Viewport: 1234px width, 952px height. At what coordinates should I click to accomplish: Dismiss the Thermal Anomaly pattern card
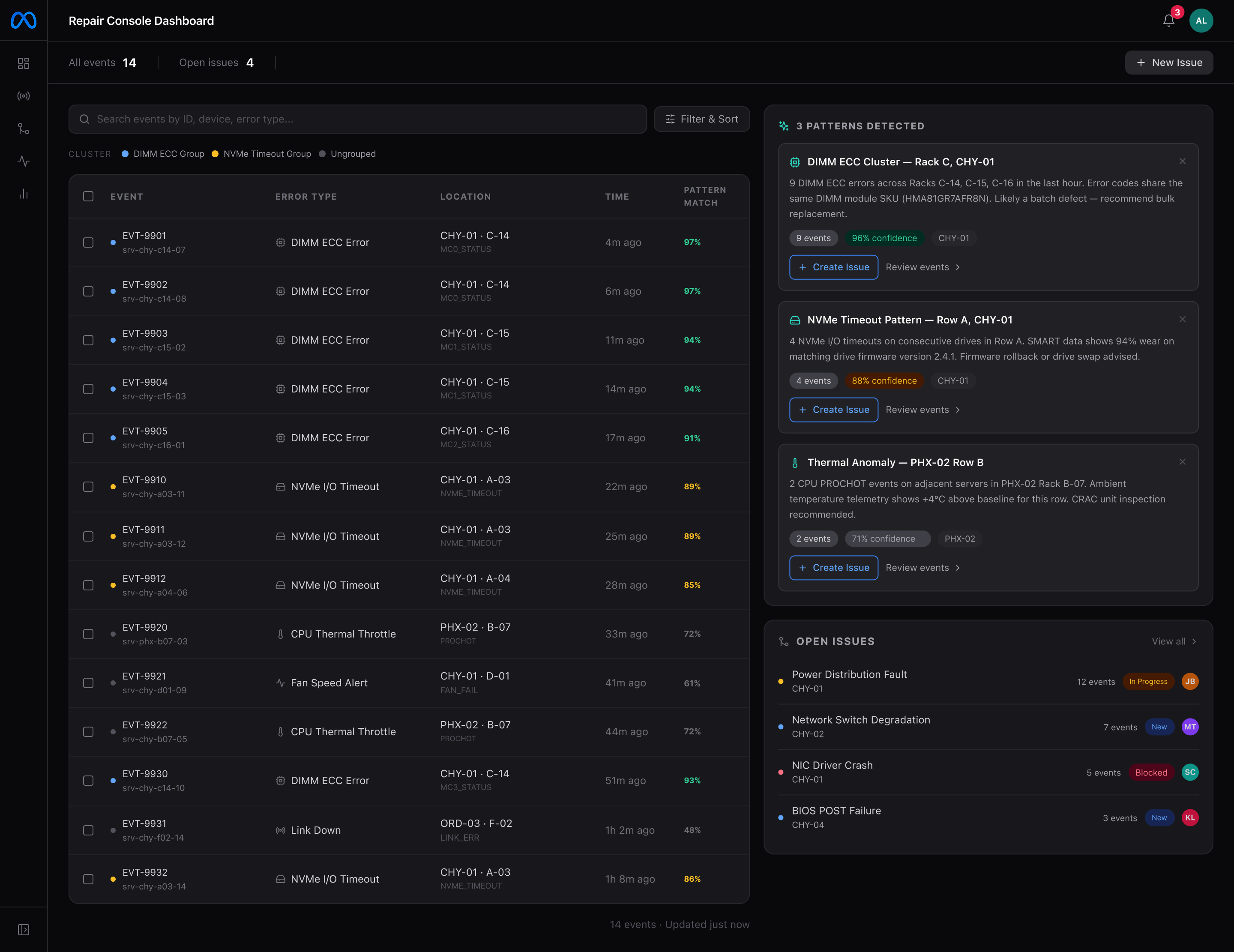point(1183,462)
